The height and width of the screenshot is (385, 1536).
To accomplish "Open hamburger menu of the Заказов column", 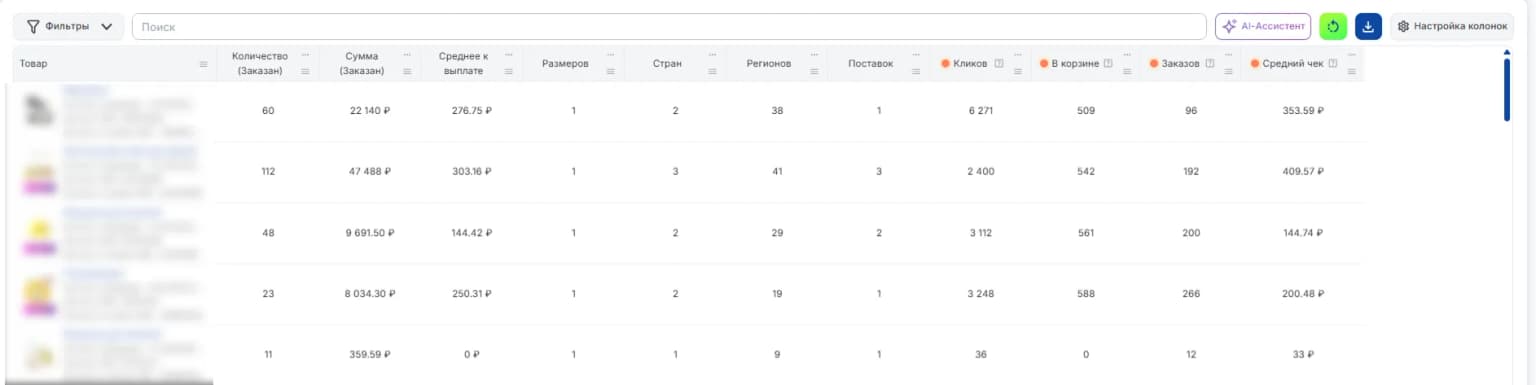I will 1229,71.
